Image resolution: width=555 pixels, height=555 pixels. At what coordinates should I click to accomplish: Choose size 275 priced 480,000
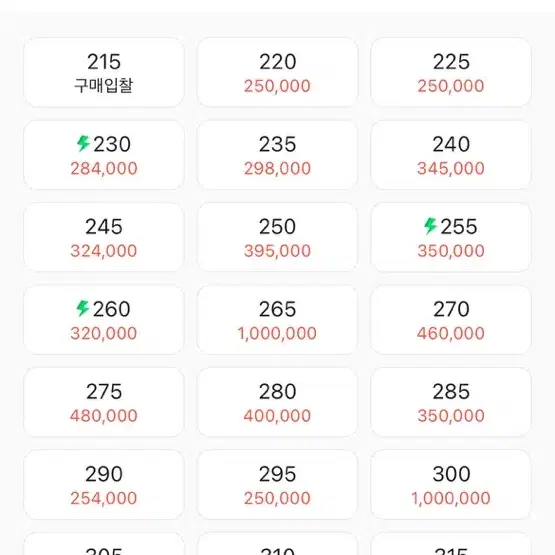point(104,402)
